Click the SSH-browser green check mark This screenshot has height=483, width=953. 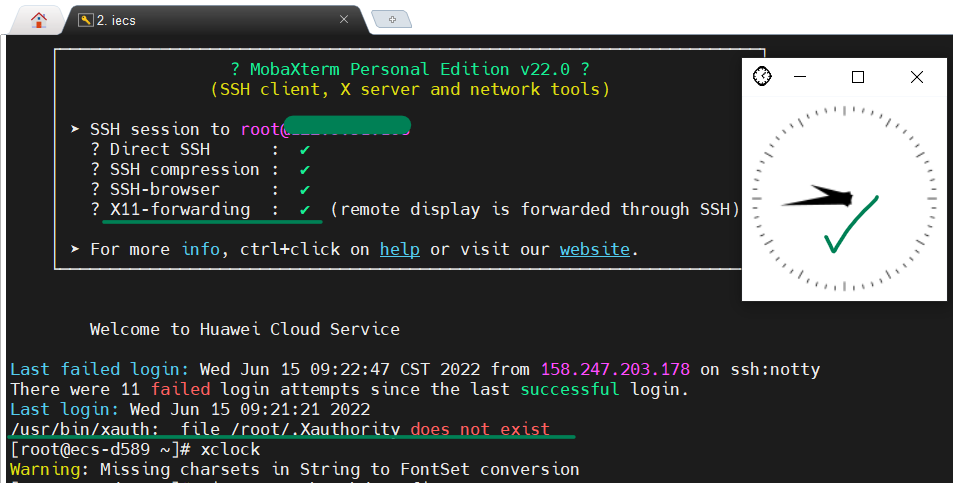pyautogui.click(x=305, y=189)
